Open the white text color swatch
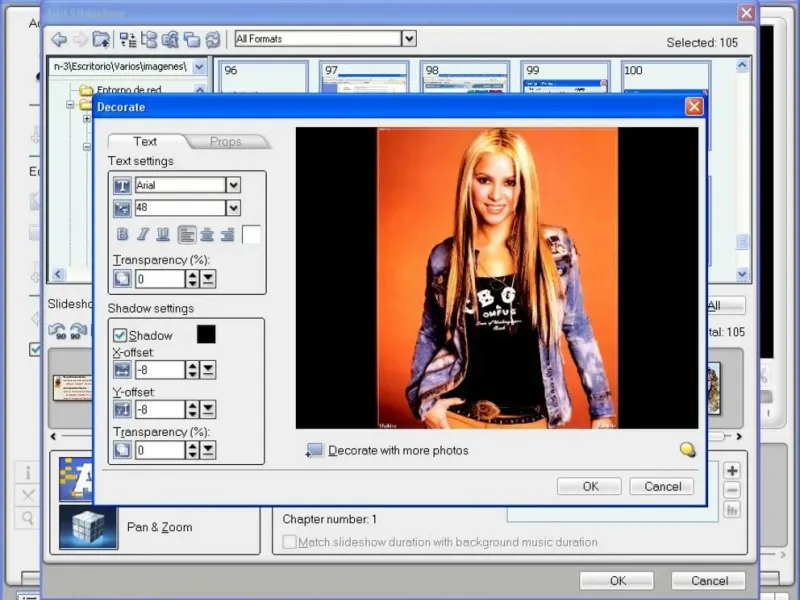The width and height of the screenshot is (800, 600). [251, 235]
